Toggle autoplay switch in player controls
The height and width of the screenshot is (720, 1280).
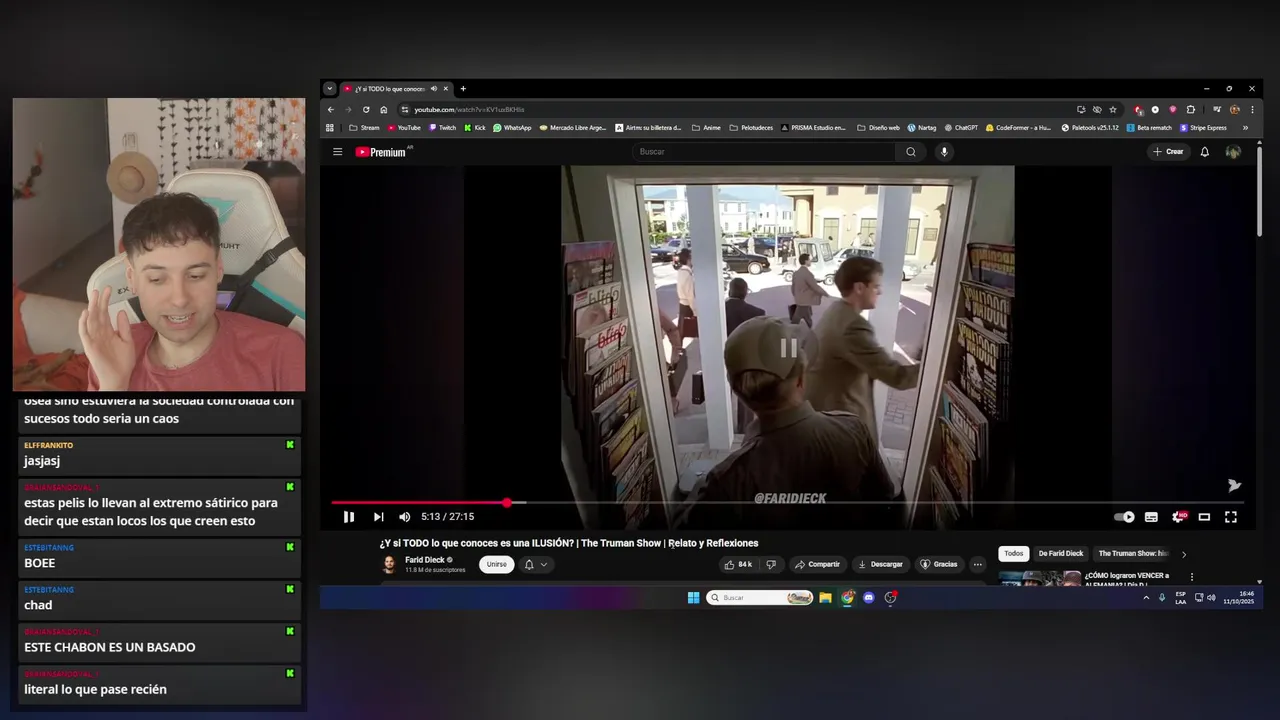(x=1125, y=517)
